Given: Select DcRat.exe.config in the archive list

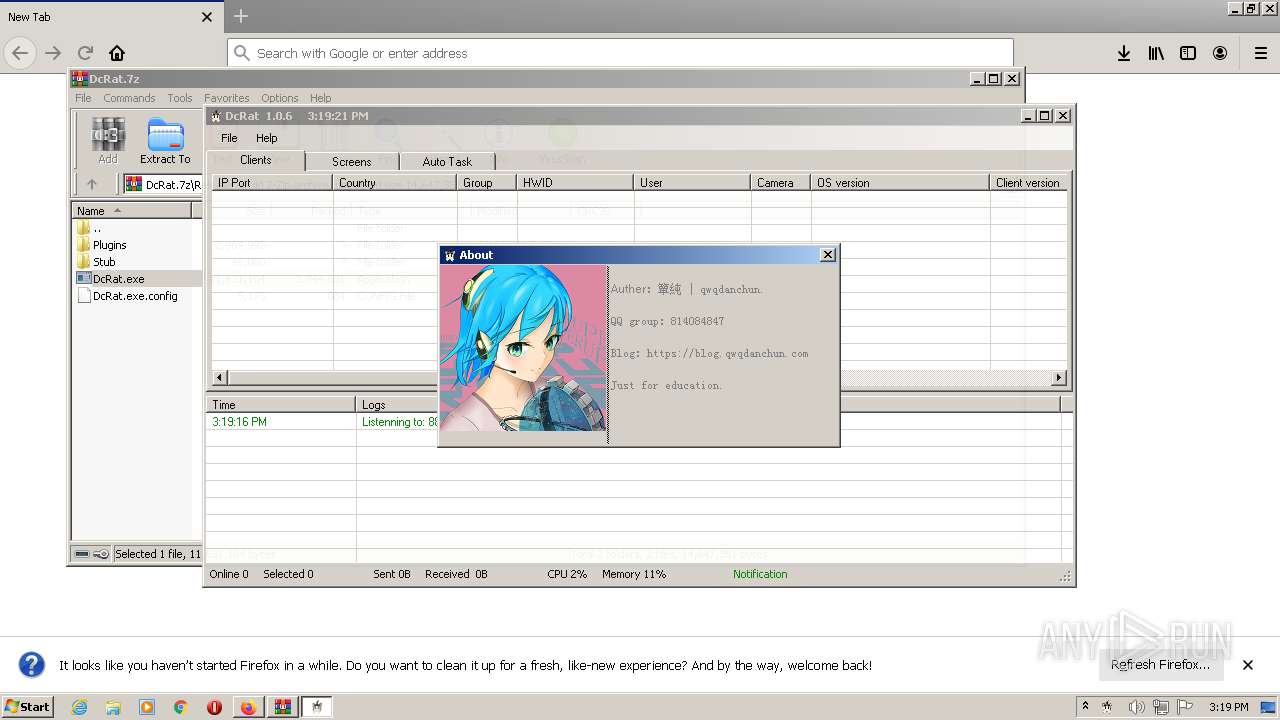Looking at the screenshot, I should tap(135, 296).
